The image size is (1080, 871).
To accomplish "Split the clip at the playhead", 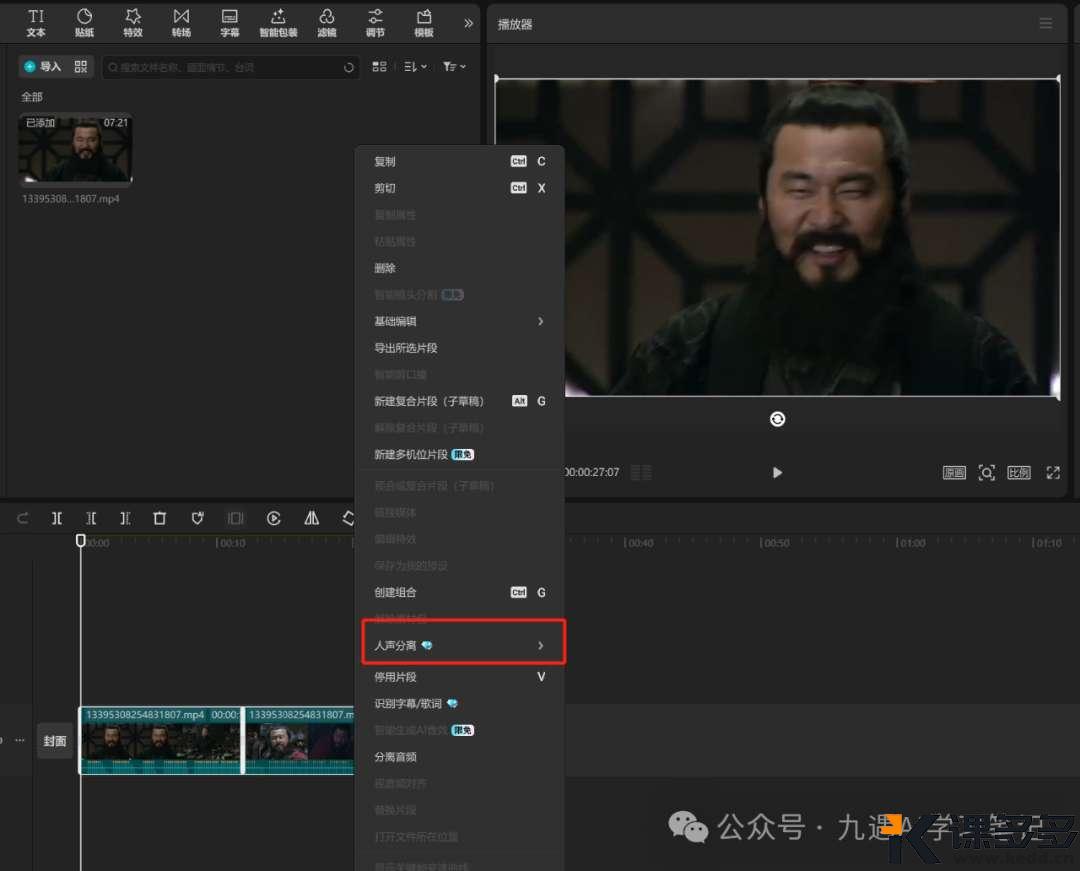I will coord(57,518).
